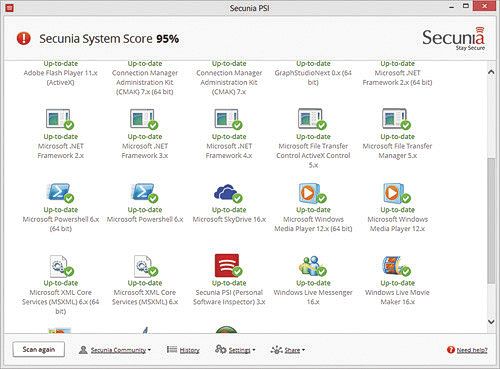Image resolution: width=500 pixels, height=369 pixels.
Task: Open the Secunia Community menu
Action: point(118,350)
